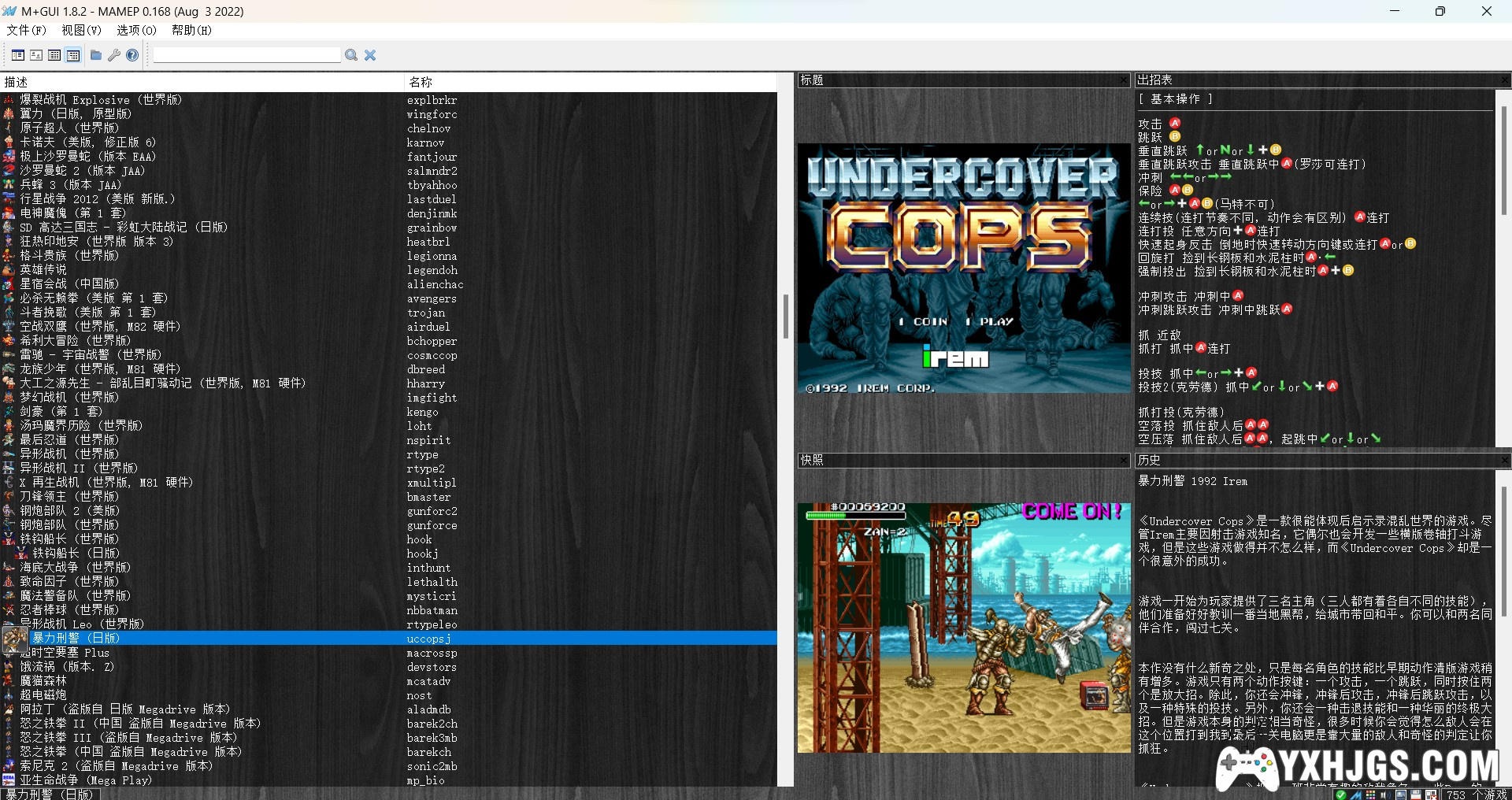
Task: Open the 视图(V) menu
Action: 81,30
